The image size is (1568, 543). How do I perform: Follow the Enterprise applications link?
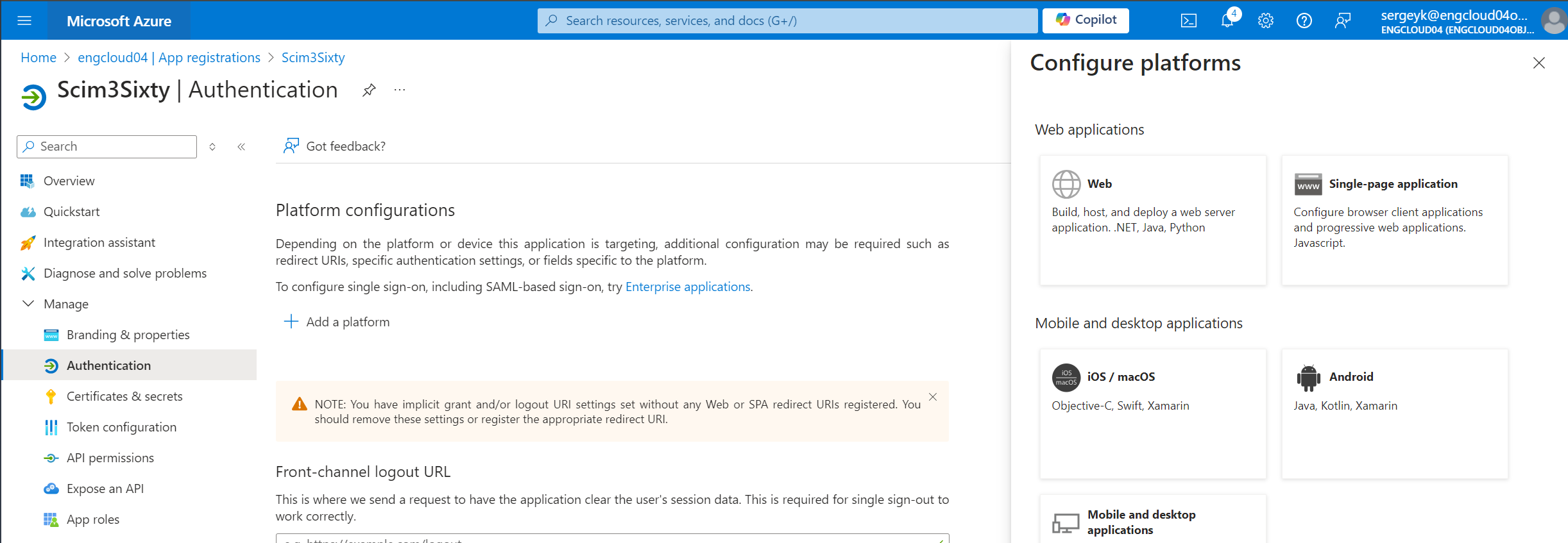click(x=688, y=287)
